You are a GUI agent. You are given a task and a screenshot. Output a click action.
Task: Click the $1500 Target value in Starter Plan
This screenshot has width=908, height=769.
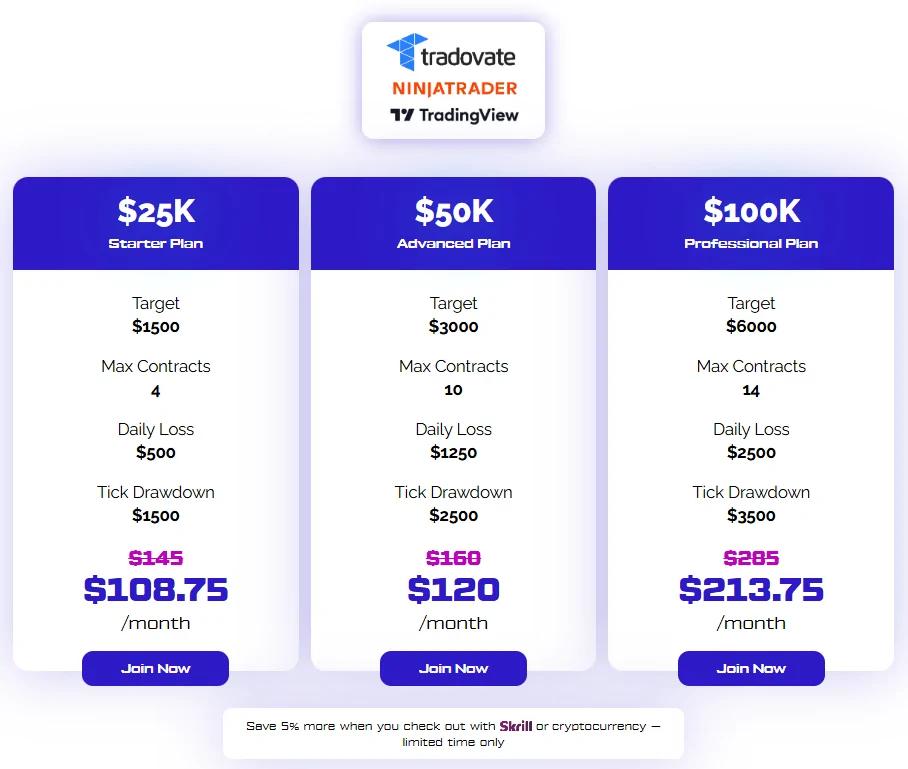coord(155,326)
